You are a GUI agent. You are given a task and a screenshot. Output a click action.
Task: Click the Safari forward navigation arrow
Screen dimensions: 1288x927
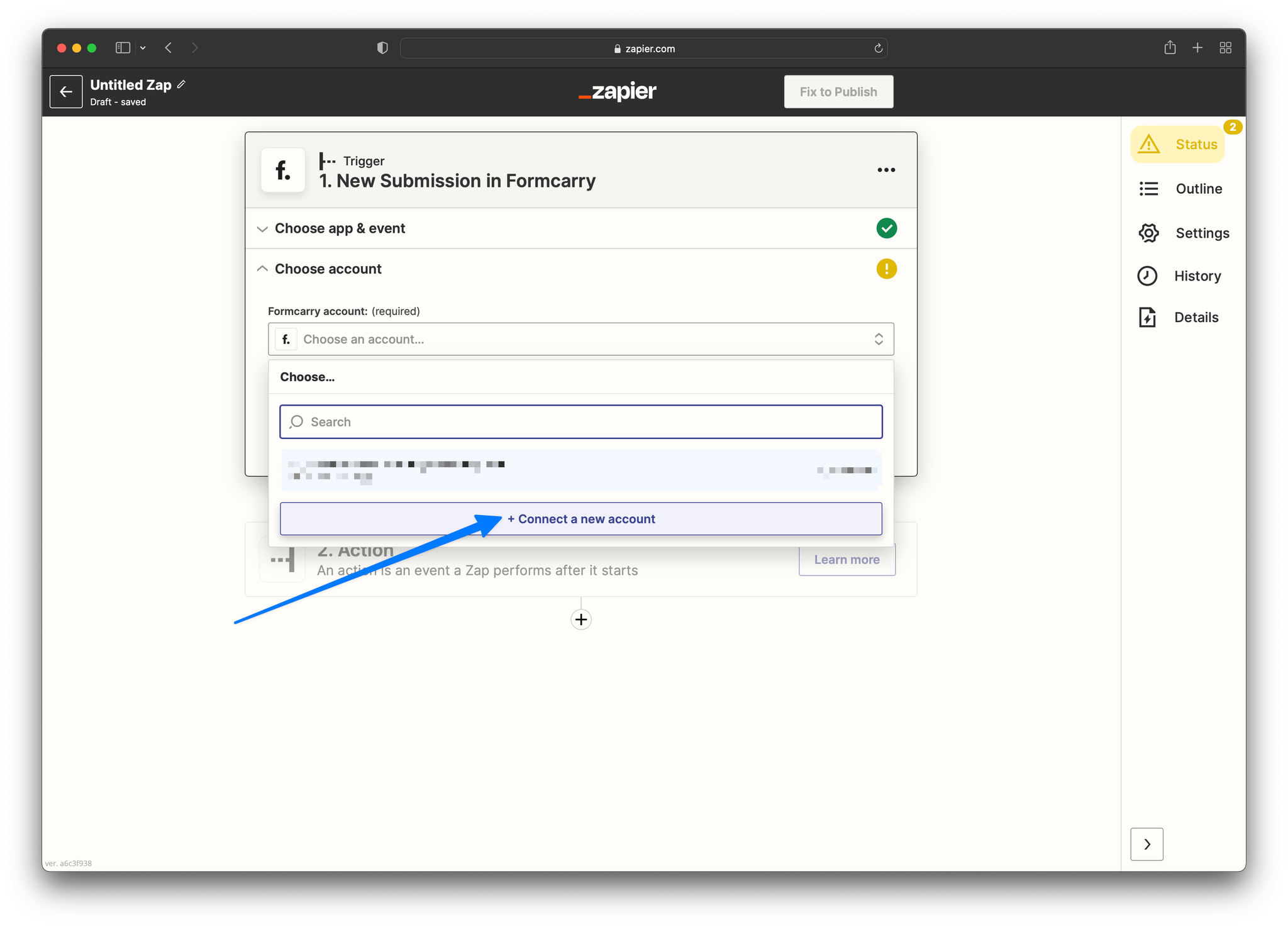(195, 48)
